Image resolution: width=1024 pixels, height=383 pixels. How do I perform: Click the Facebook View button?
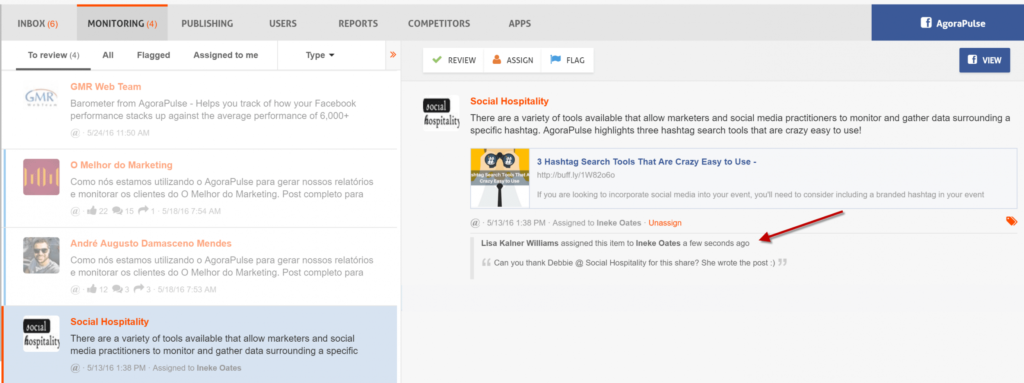coord(984,60)
